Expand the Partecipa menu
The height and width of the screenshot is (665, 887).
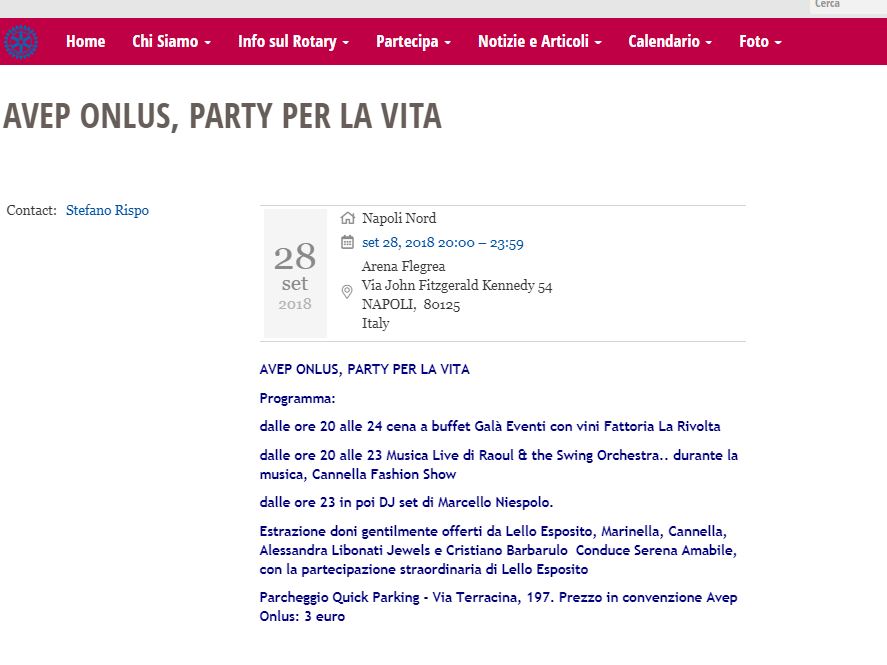[413, 41]
